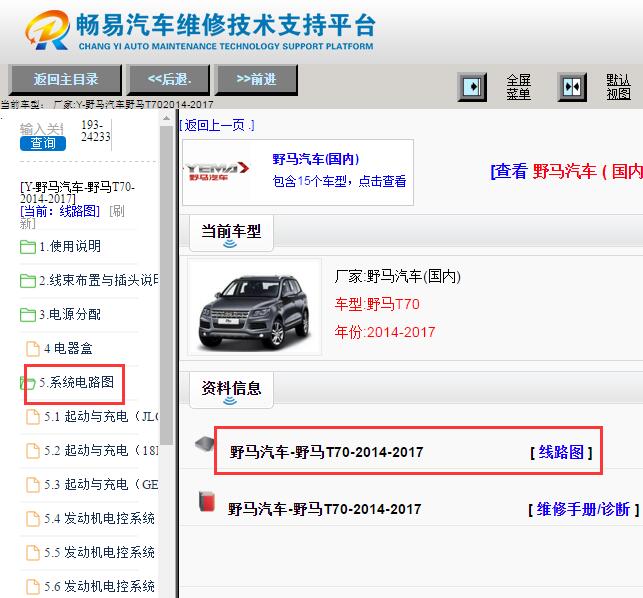Click 包含15个车型，点击查看 link
The height and width of the screenshot is (598, 643).
click(x=340, y=181)
